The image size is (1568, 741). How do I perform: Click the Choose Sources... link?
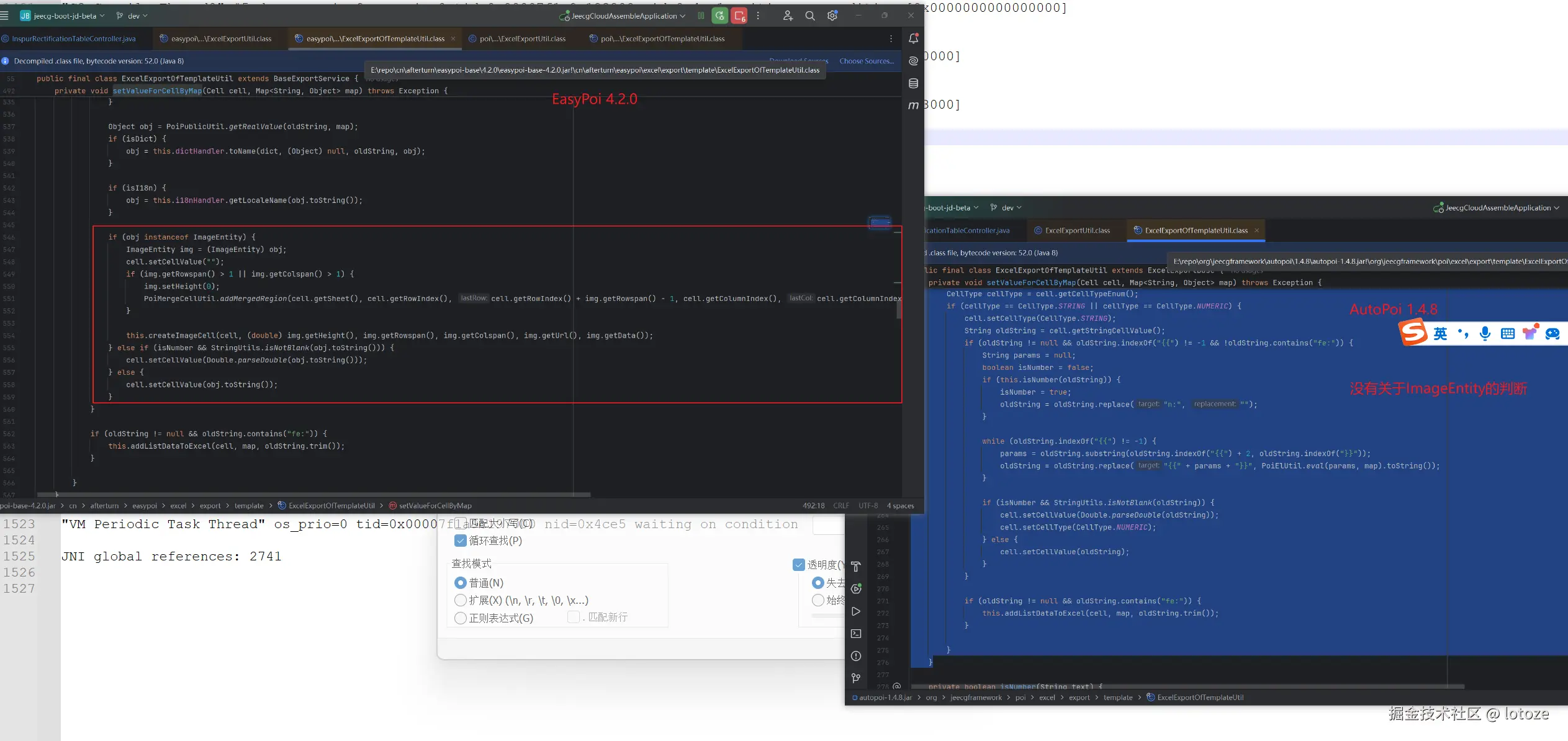867,61
